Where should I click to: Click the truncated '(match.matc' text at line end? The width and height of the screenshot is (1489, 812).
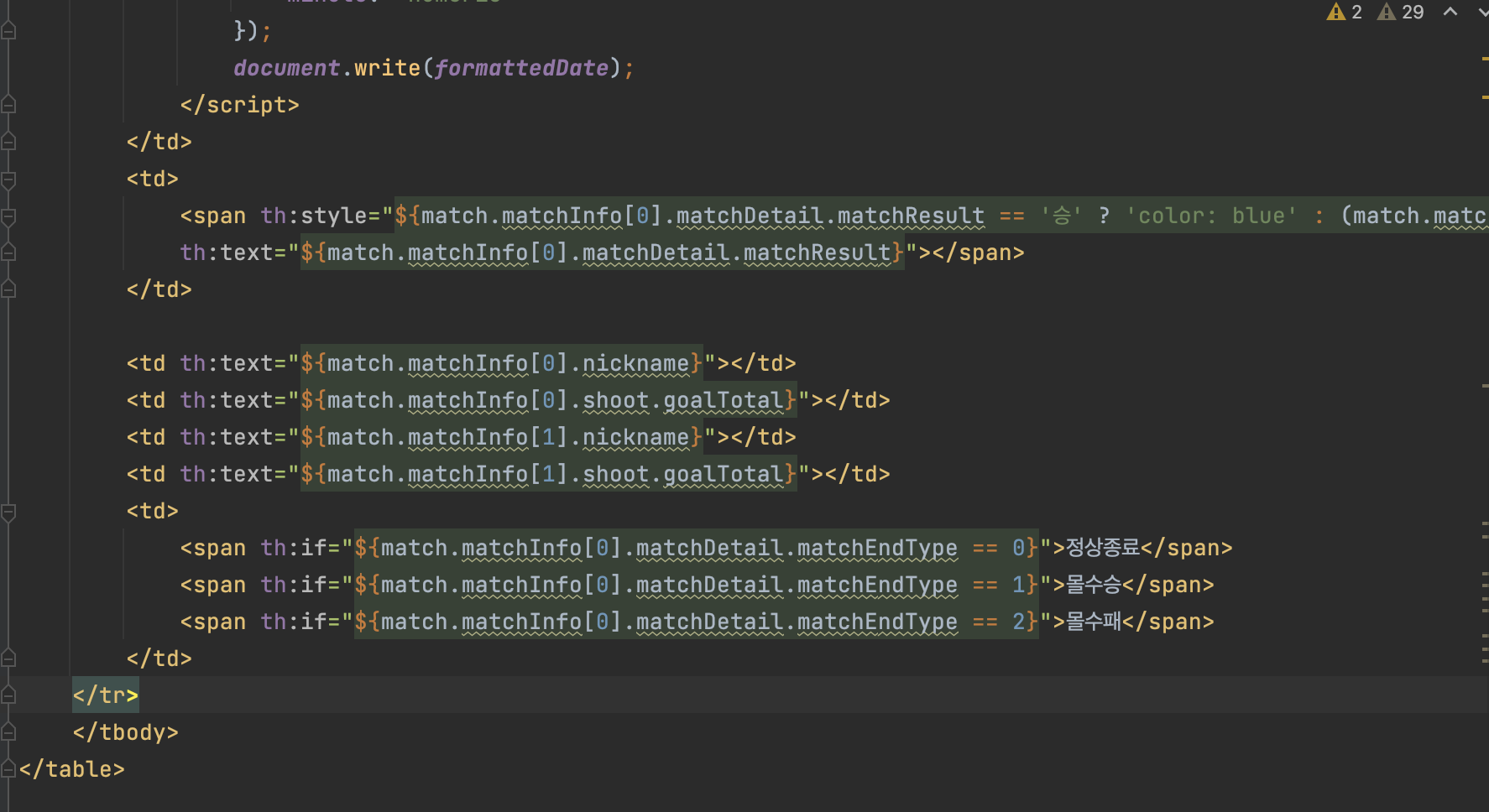[x=1414, y=216]
